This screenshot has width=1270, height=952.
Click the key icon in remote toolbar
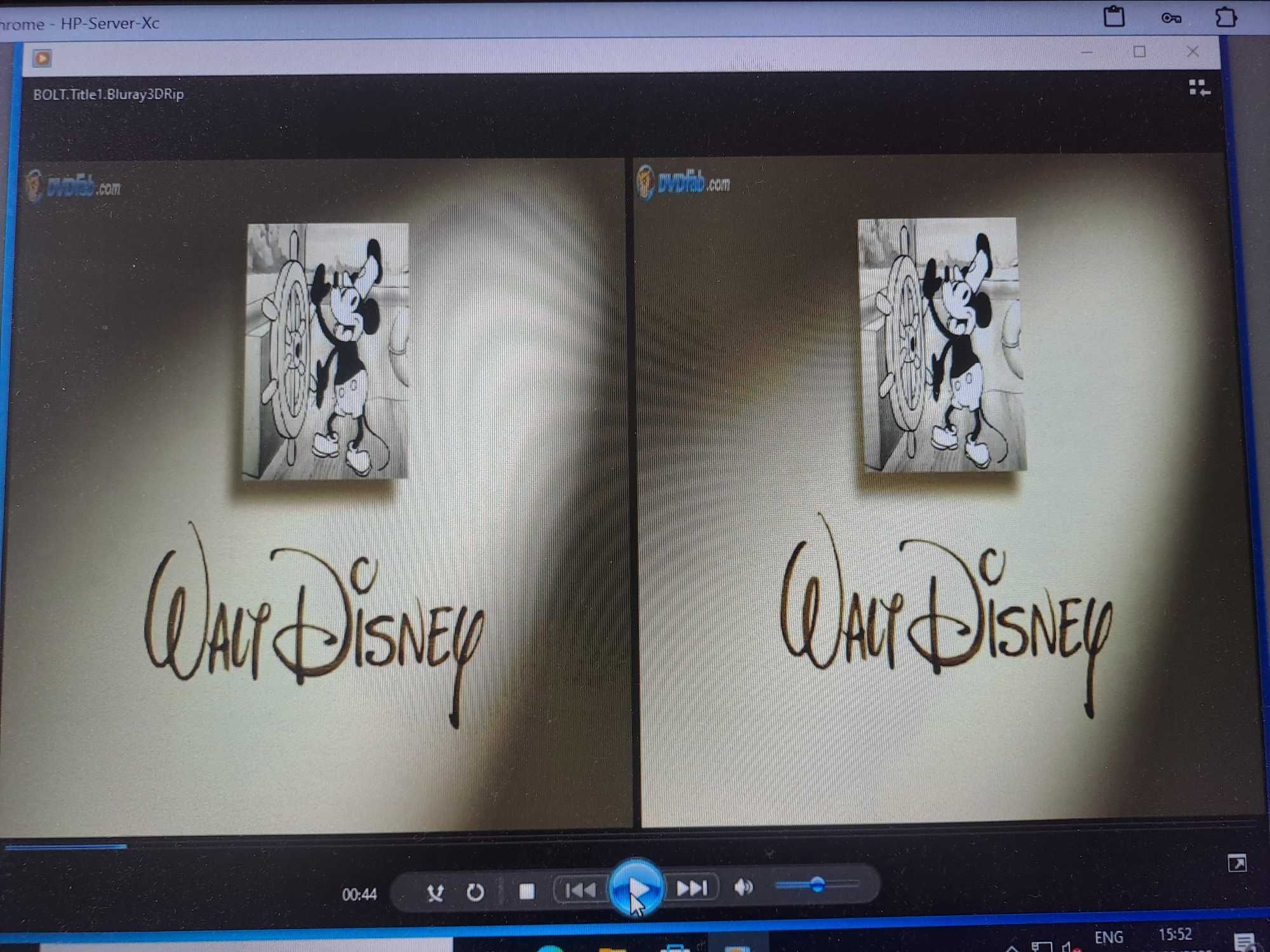(x=1172, y=18)
